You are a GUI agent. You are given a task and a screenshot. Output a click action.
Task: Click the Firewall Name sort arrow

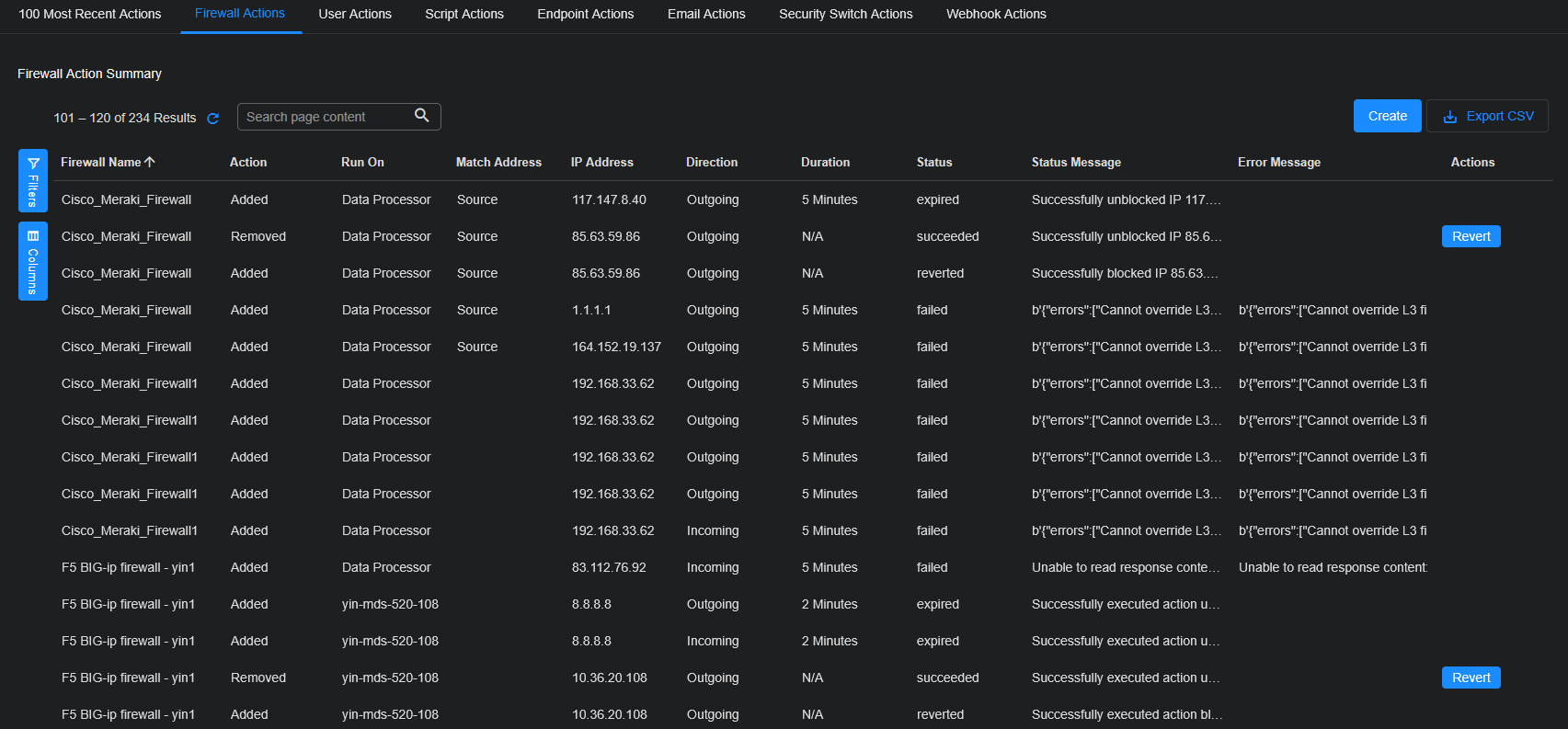(x=150, y=162)
